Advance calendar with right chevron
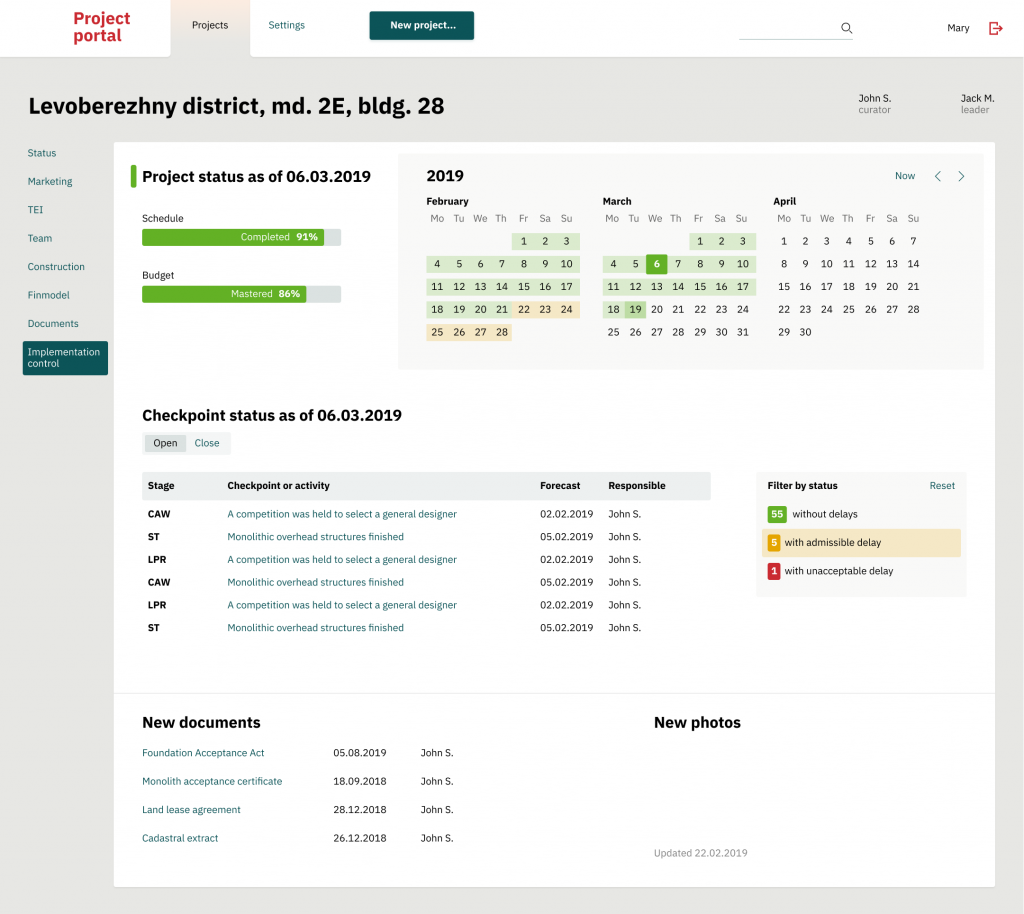Viewport: 1024px width, 914px height. (x=961, y=176)
